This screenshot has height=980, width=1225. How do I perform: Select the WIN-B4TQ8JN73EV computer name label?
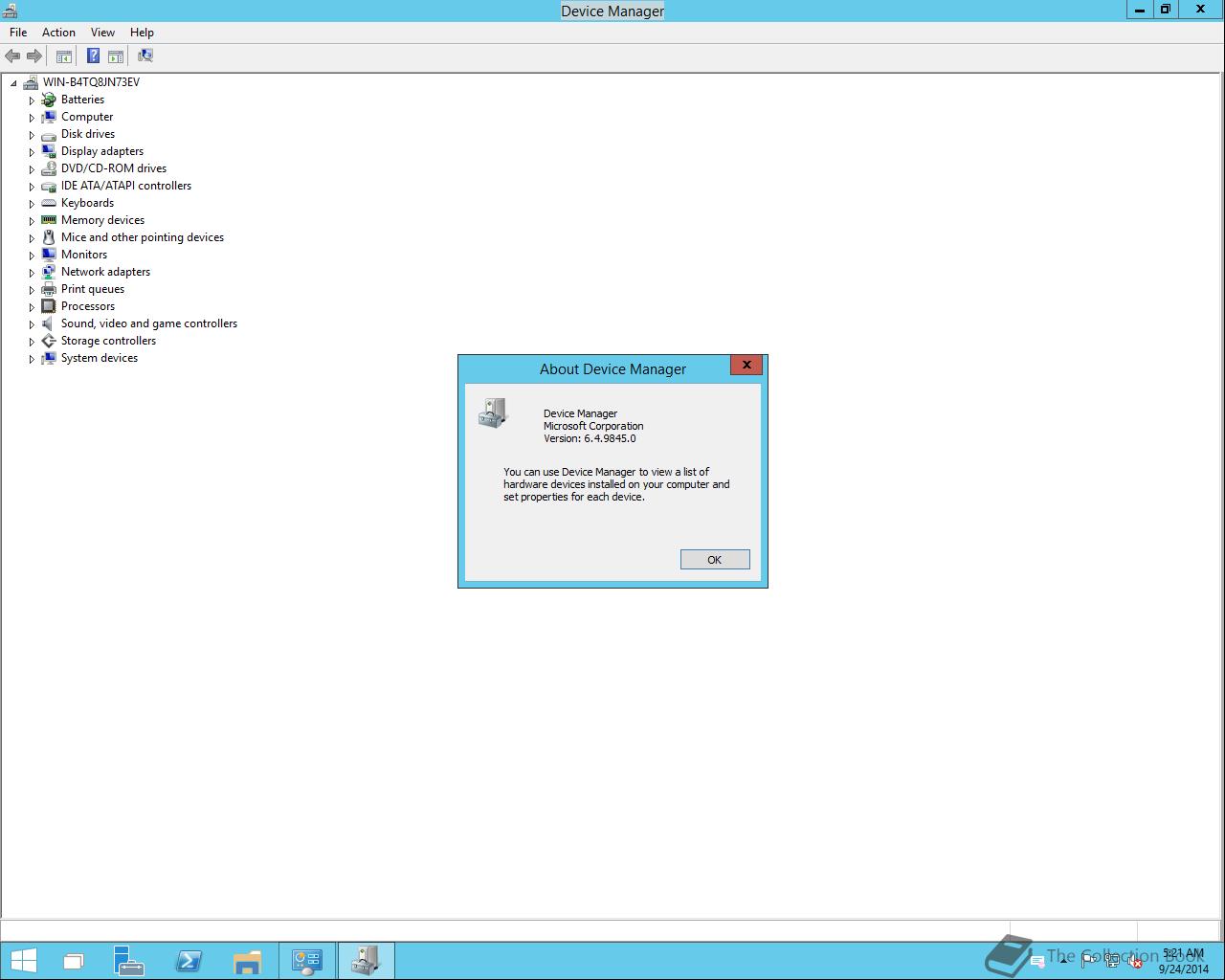(91, 82)
